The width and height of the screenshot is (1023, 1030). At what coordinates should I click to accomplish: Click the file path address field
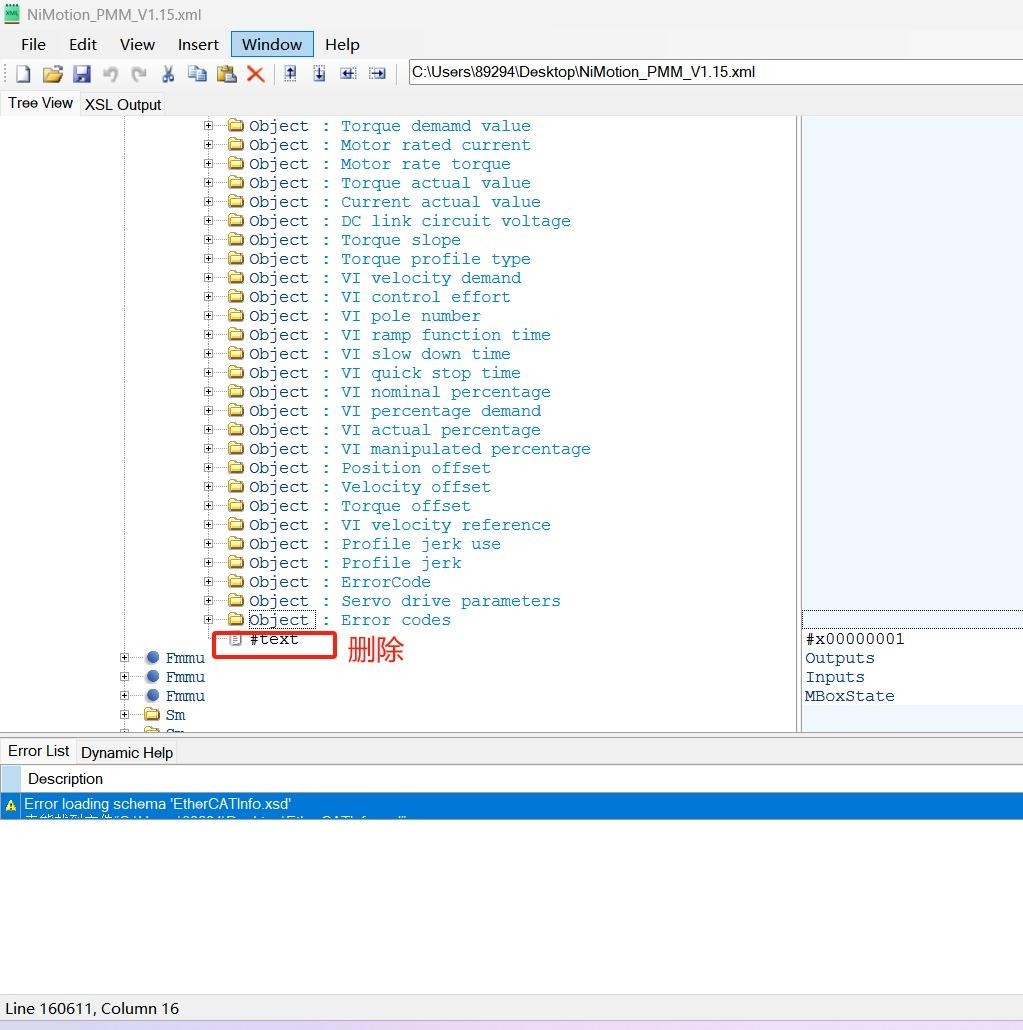click(715, 72)
